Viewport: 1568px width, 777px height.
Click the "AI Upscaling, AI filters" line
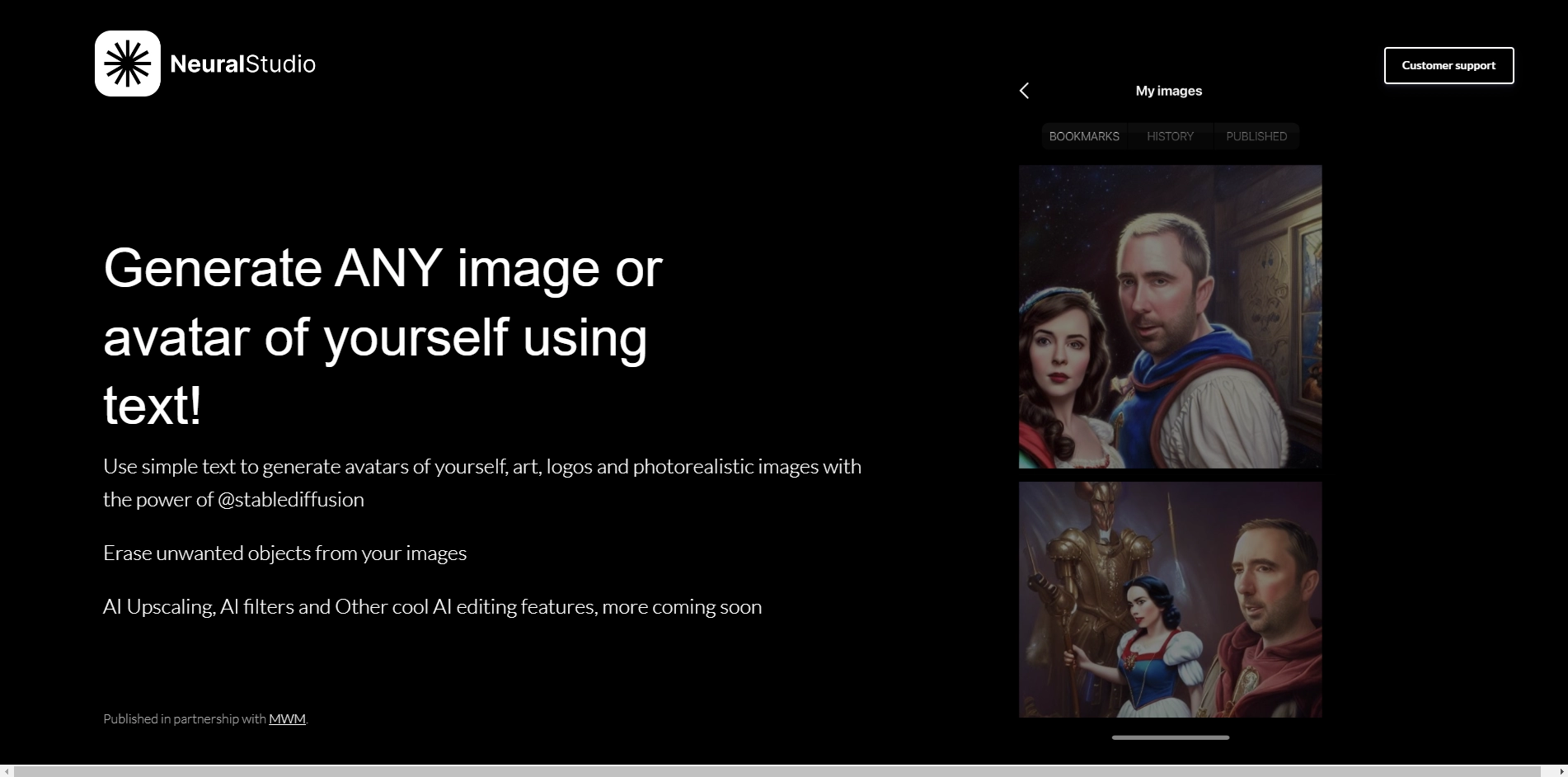[x=432, y=607]
